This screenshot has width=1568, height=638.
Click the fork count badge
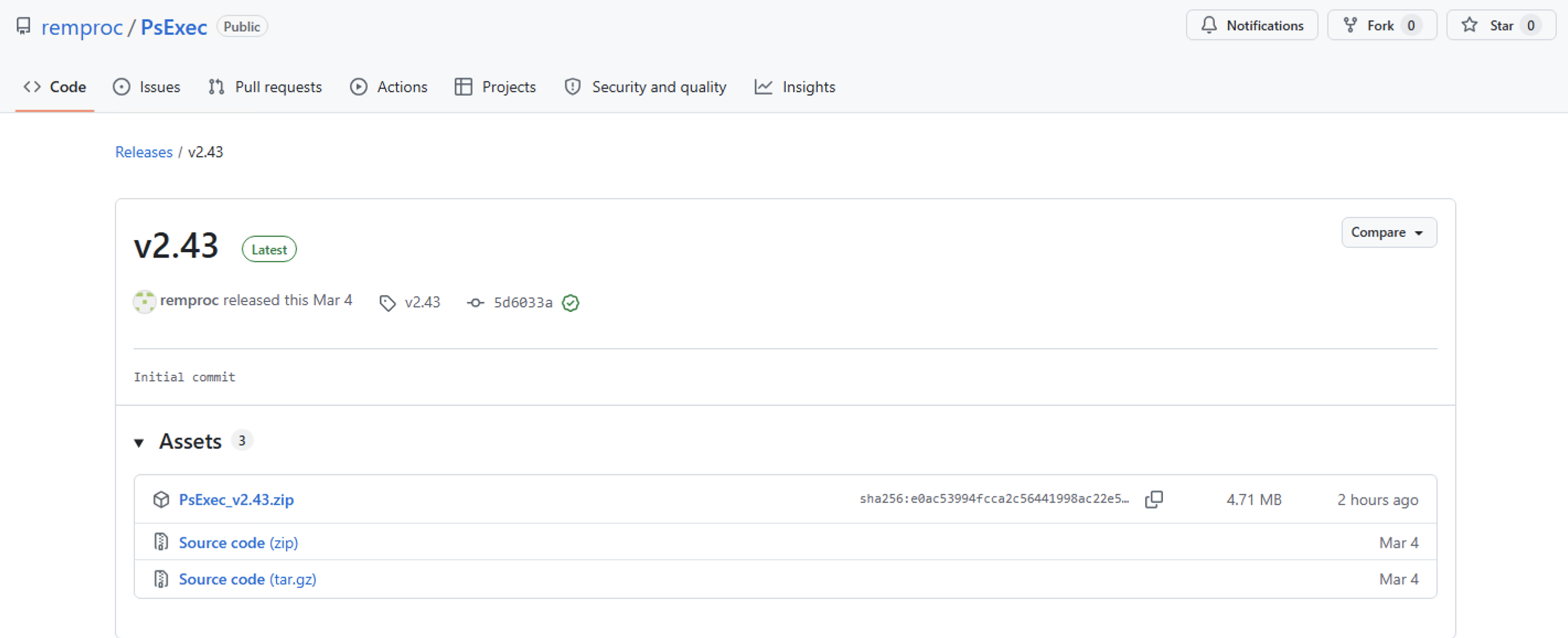(1411, 25)
